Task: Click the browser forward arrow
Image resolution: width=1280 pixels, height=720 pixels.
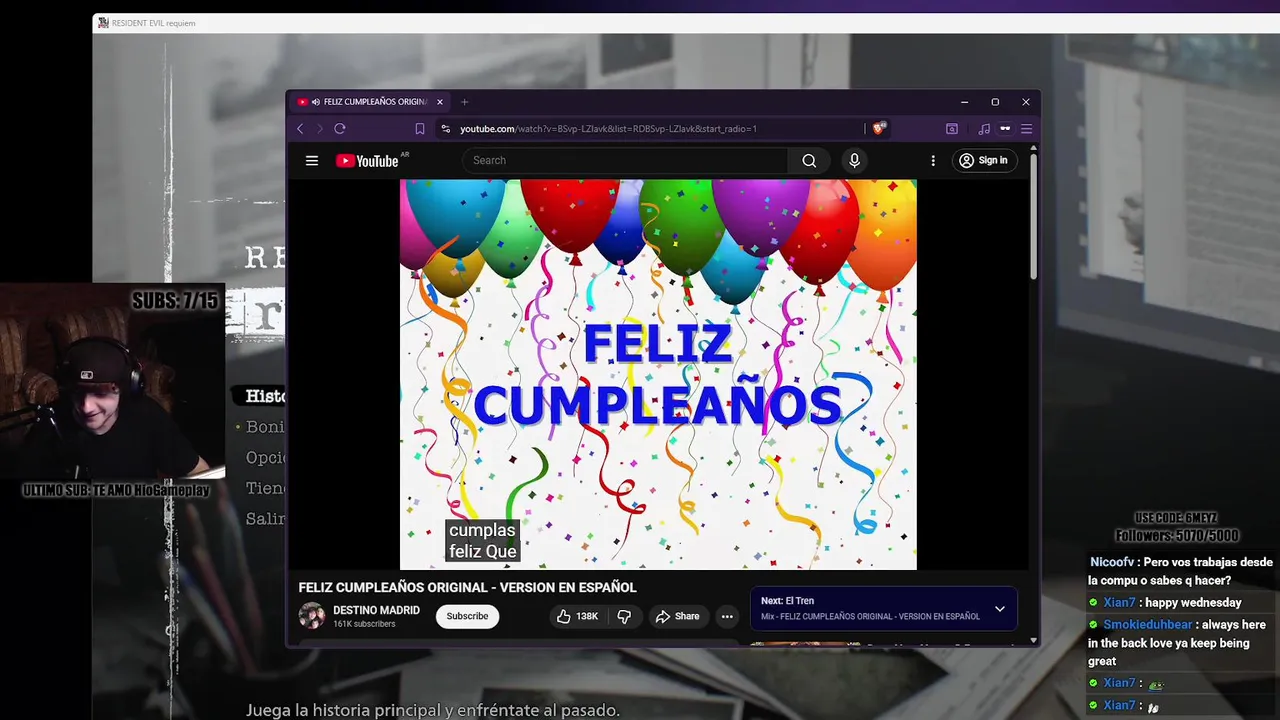Action: pyautogui.click(x=320, y=129)
